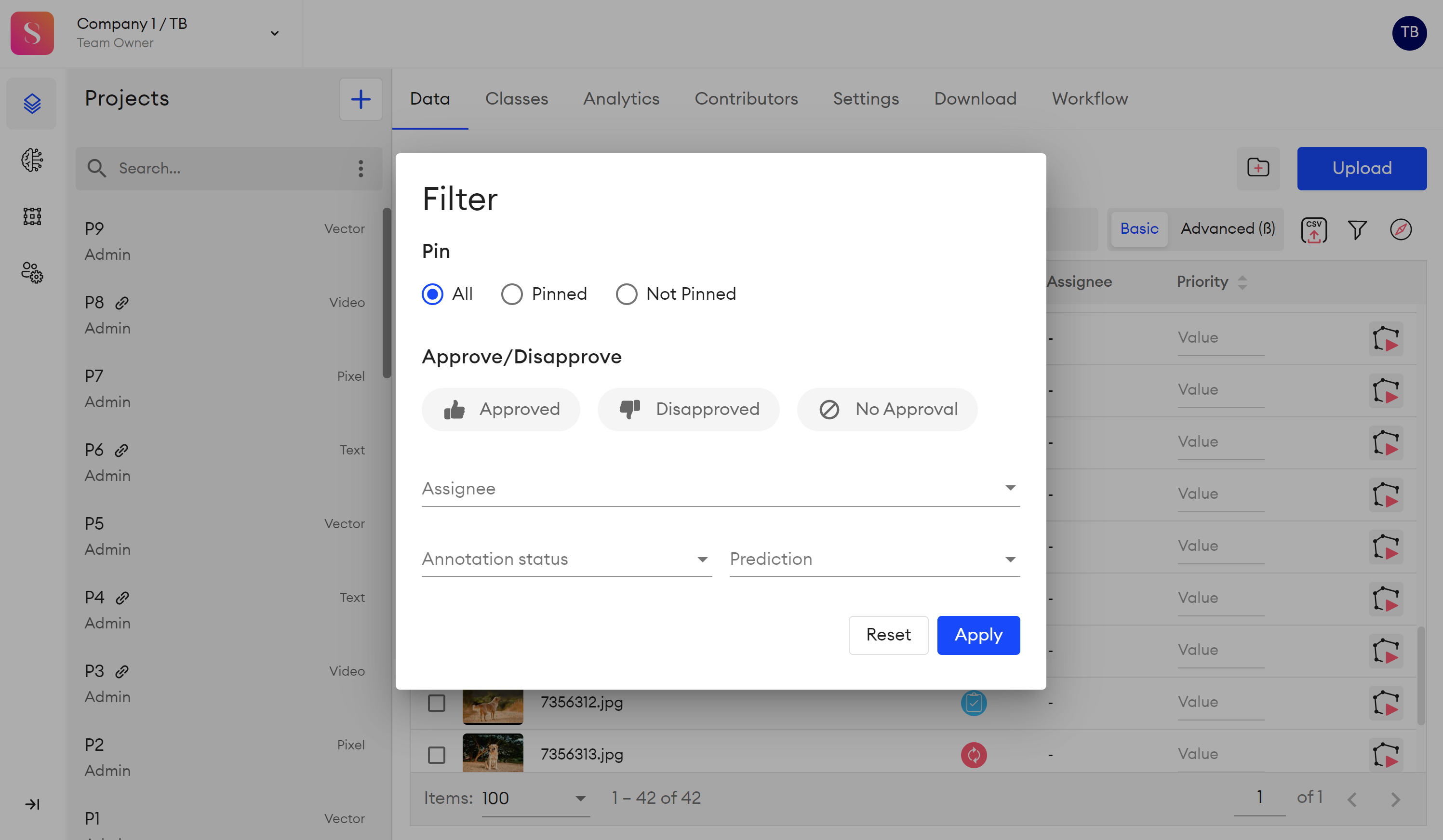Open annotation editor icon for 7356312.jpg row

pos(1386,703)
